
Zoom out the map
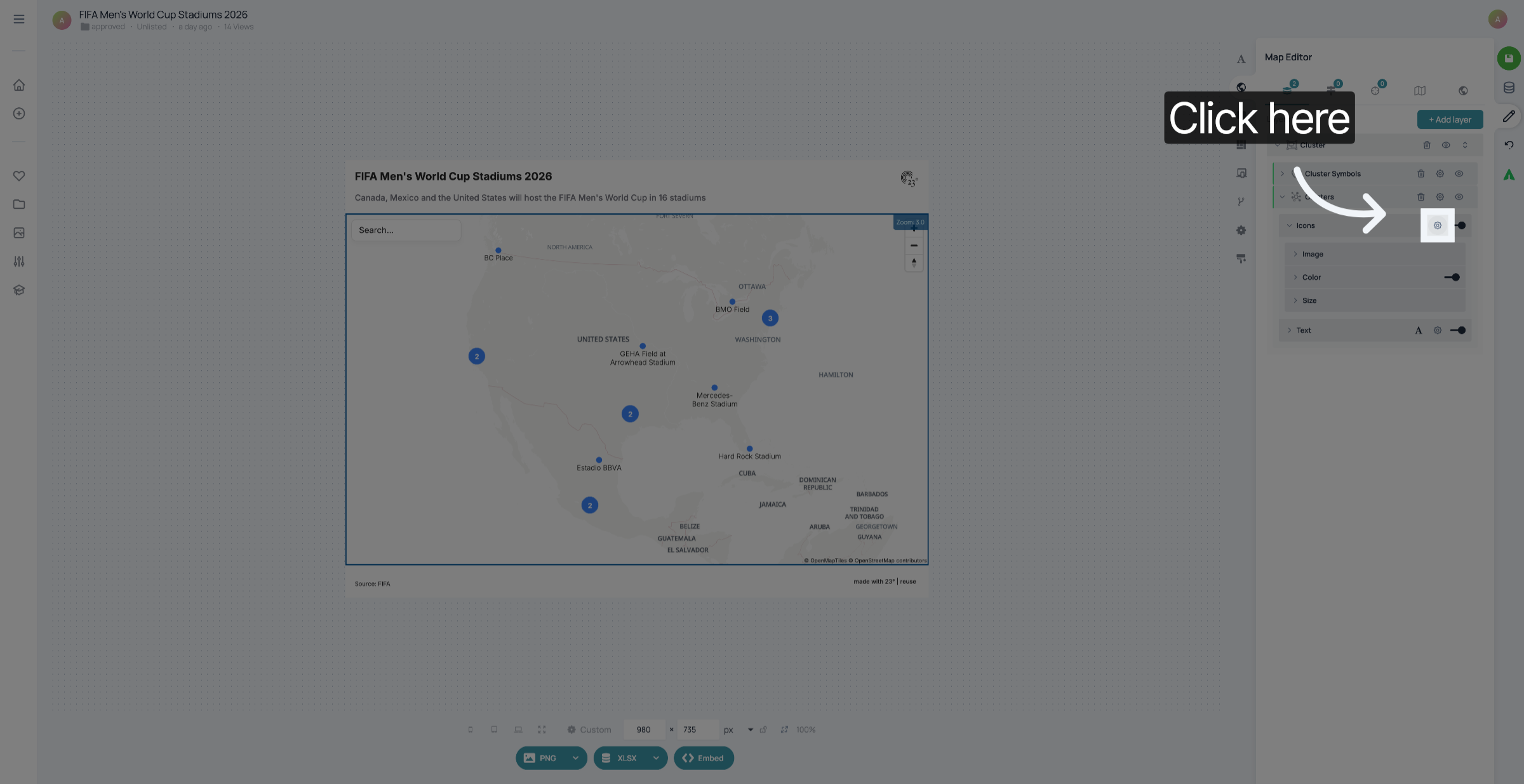click(914, 246)
